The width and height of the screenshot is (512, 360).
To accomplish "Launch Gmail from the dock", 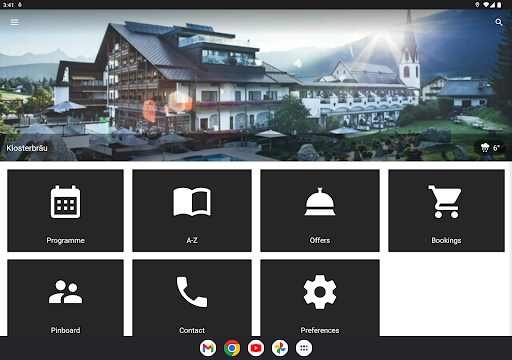I will [208, 348].
